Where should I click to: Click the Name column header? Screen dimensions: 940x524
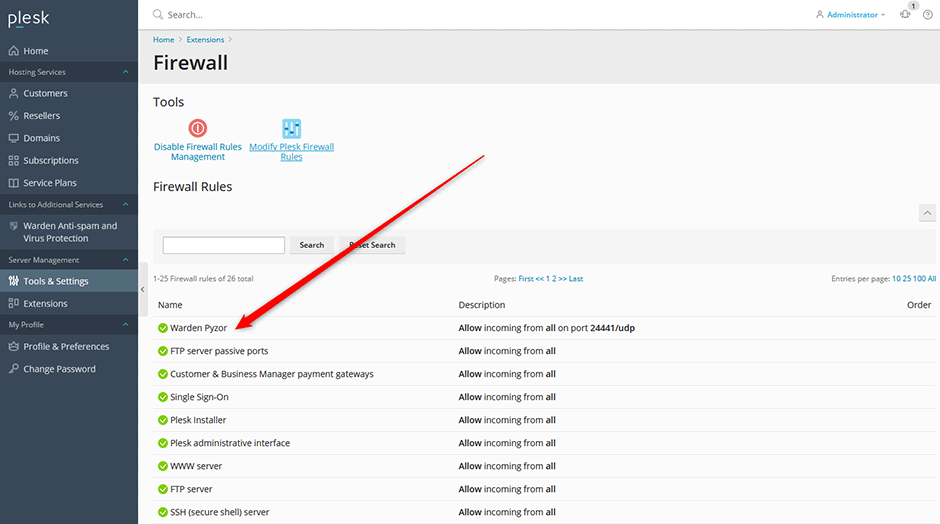[x=170, y=305]
